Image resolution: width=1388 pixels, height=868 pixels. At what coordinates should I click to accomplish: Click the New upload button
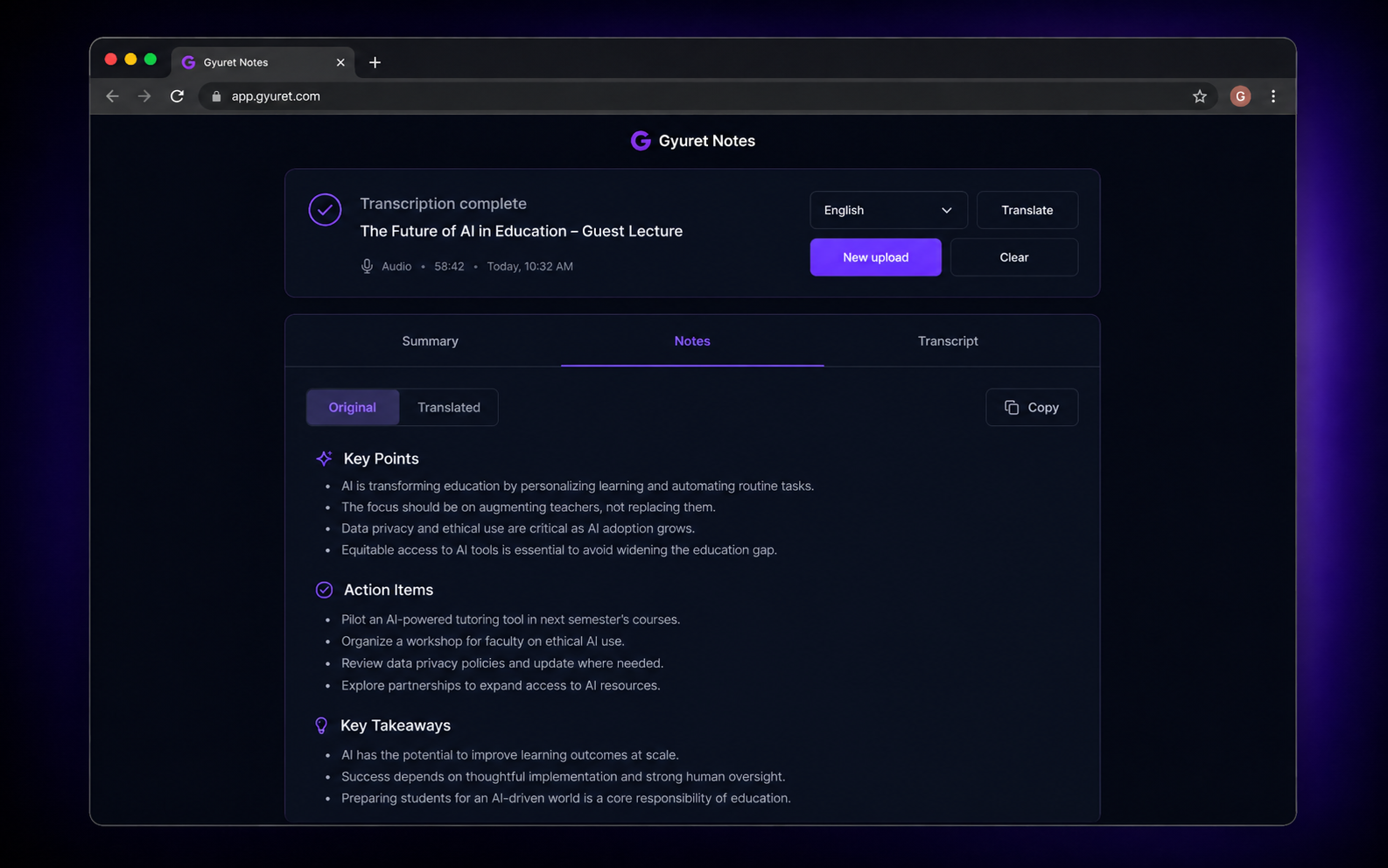875,257
